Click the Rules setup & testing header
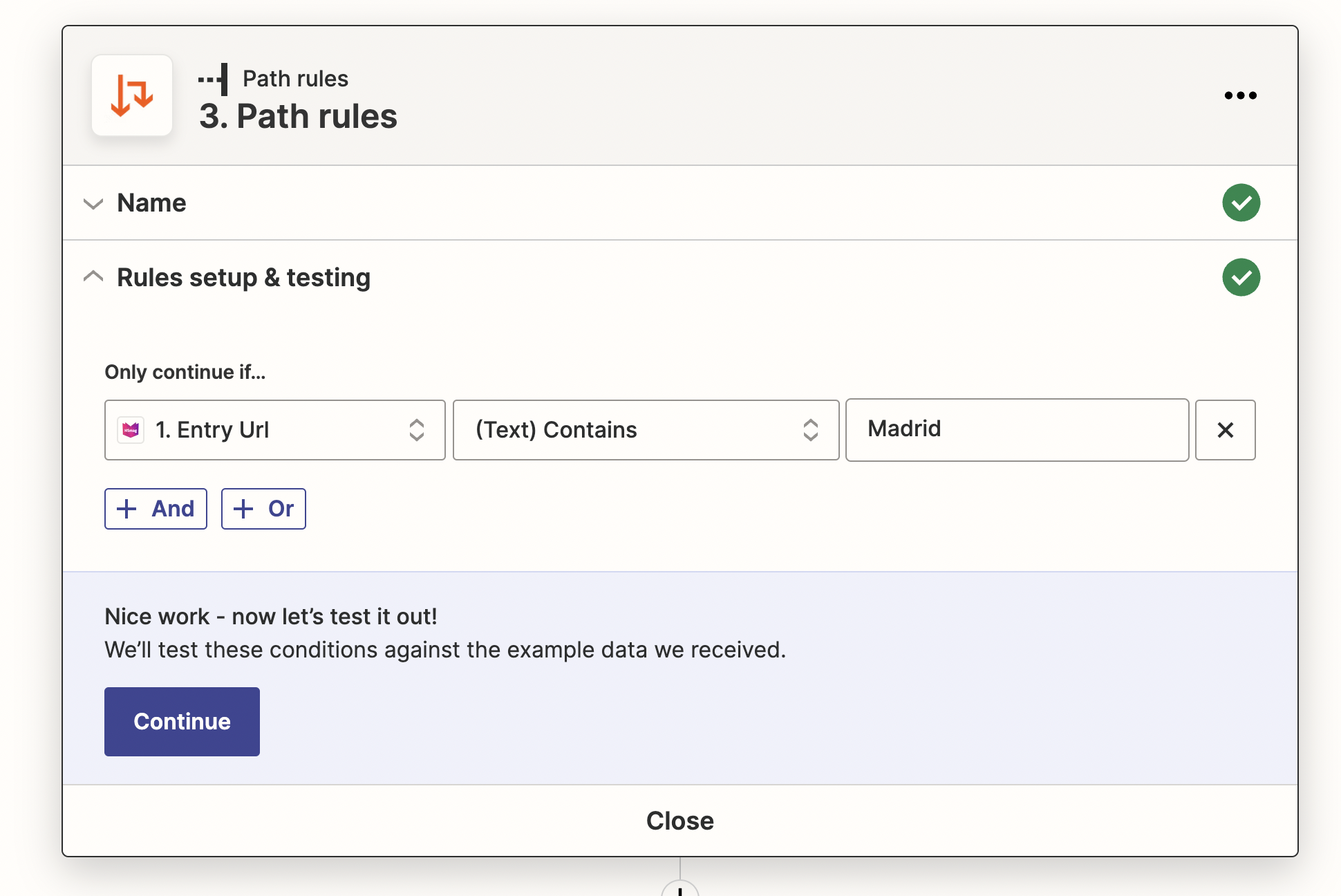The width and height of the screenshot is (1341, 896). click(243, 277)
